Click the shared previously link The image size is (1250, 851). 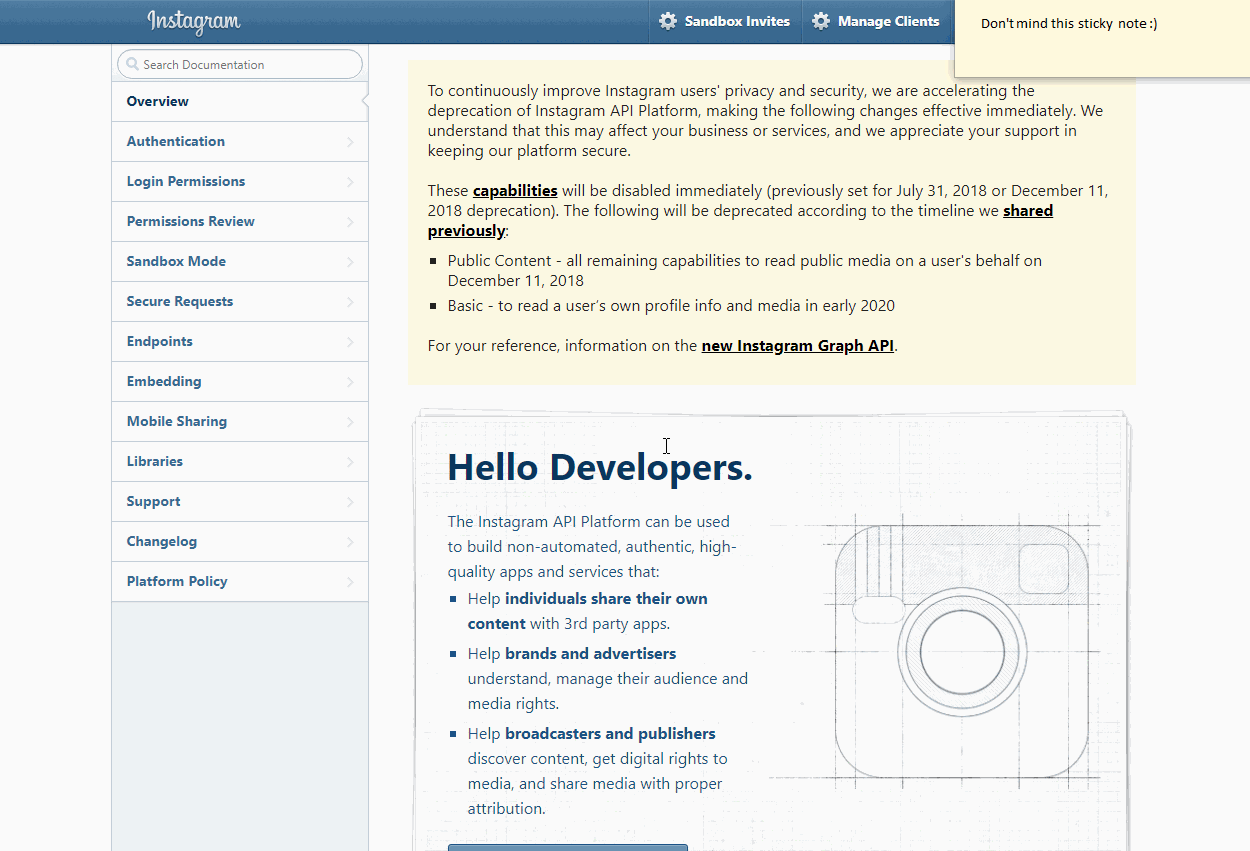point(1027,211)
